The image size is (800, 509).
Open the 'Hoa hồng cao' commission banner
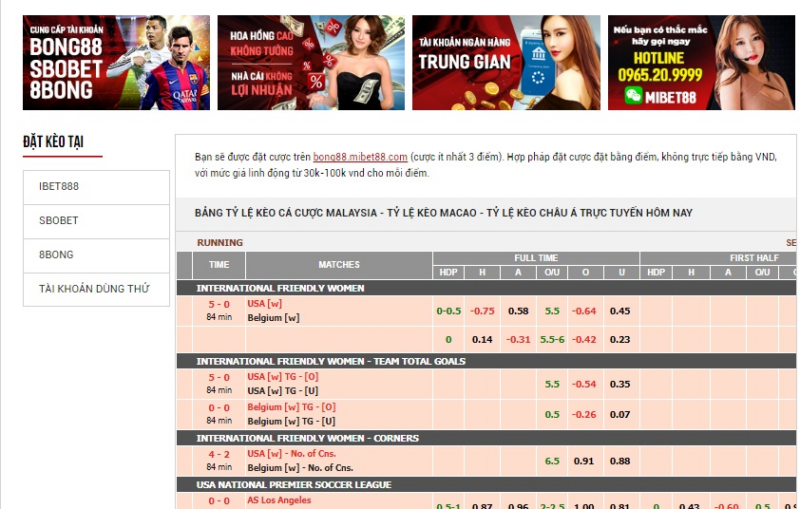click(x=311, y=62)
